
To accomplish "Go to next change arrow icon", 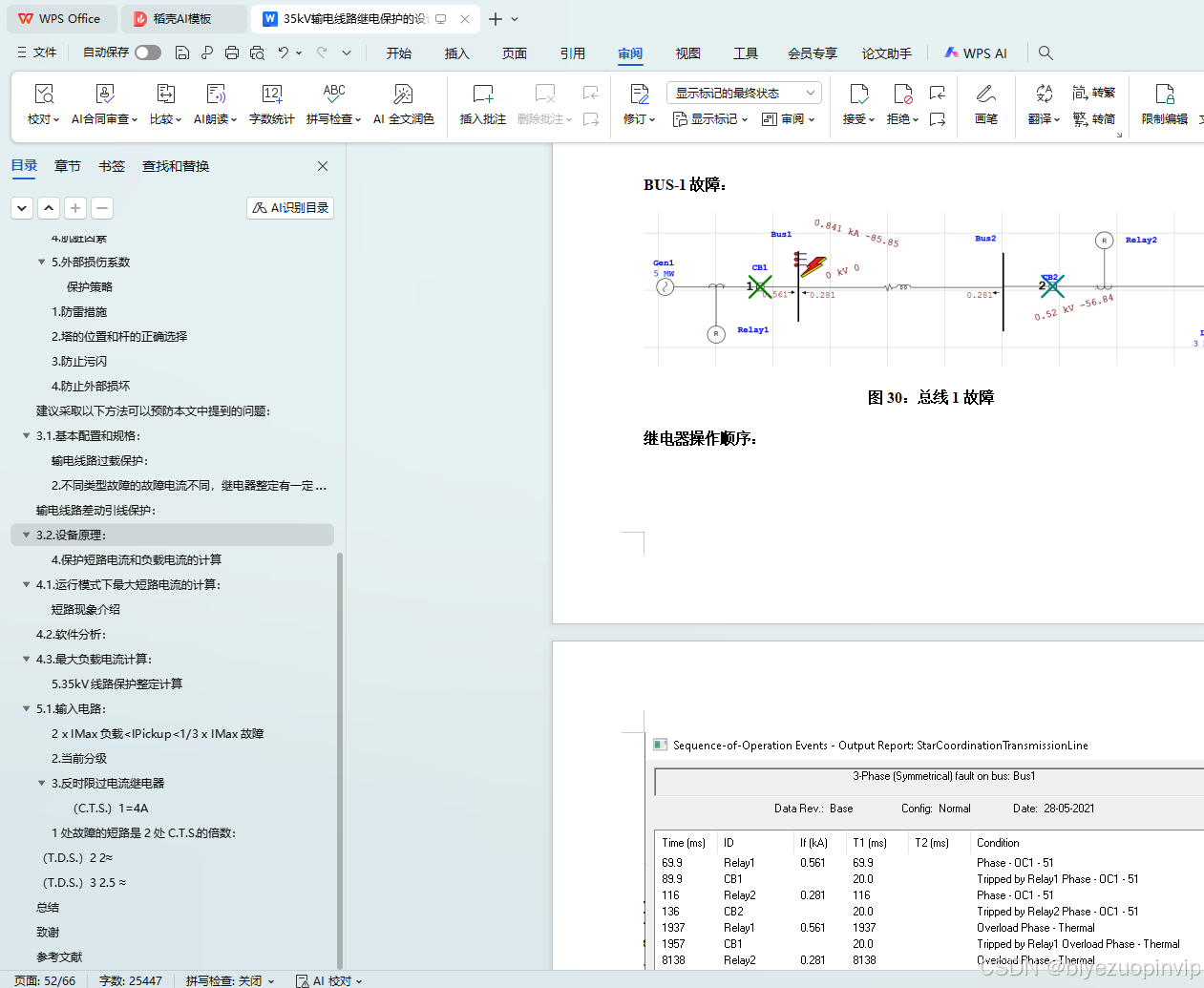I will tap(938, 119).
